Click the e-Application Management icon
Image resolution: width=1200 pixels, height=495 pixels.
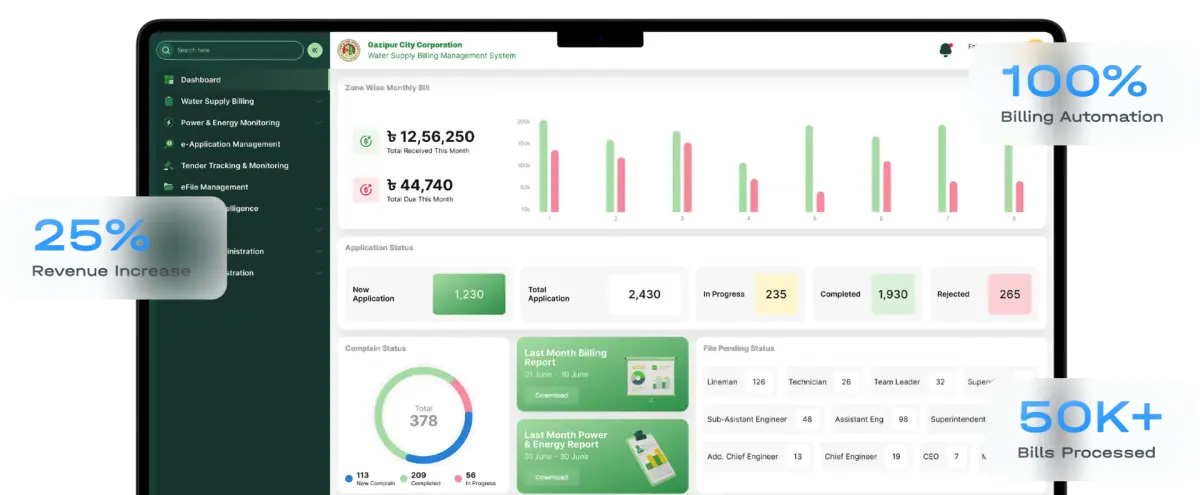pos(169,144)
